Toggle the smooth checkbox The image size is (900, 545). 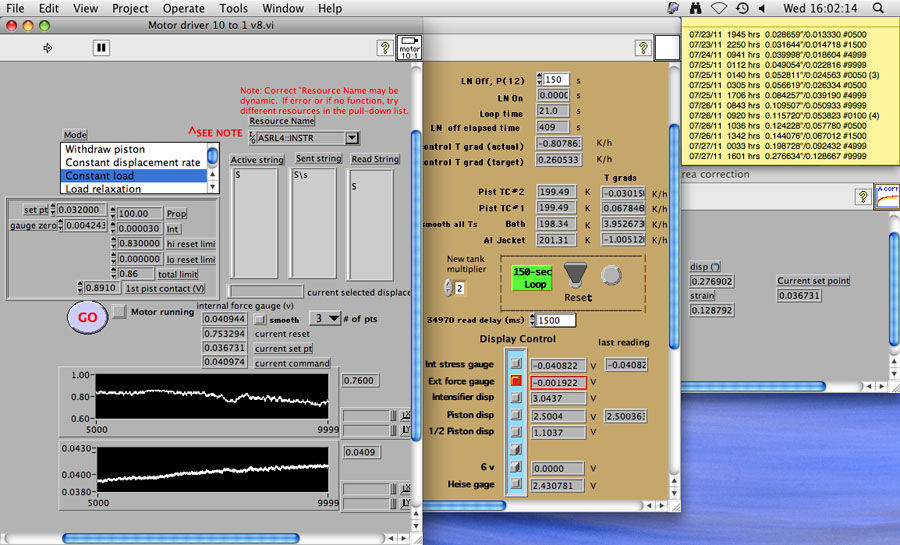click(x=260, y=319)
